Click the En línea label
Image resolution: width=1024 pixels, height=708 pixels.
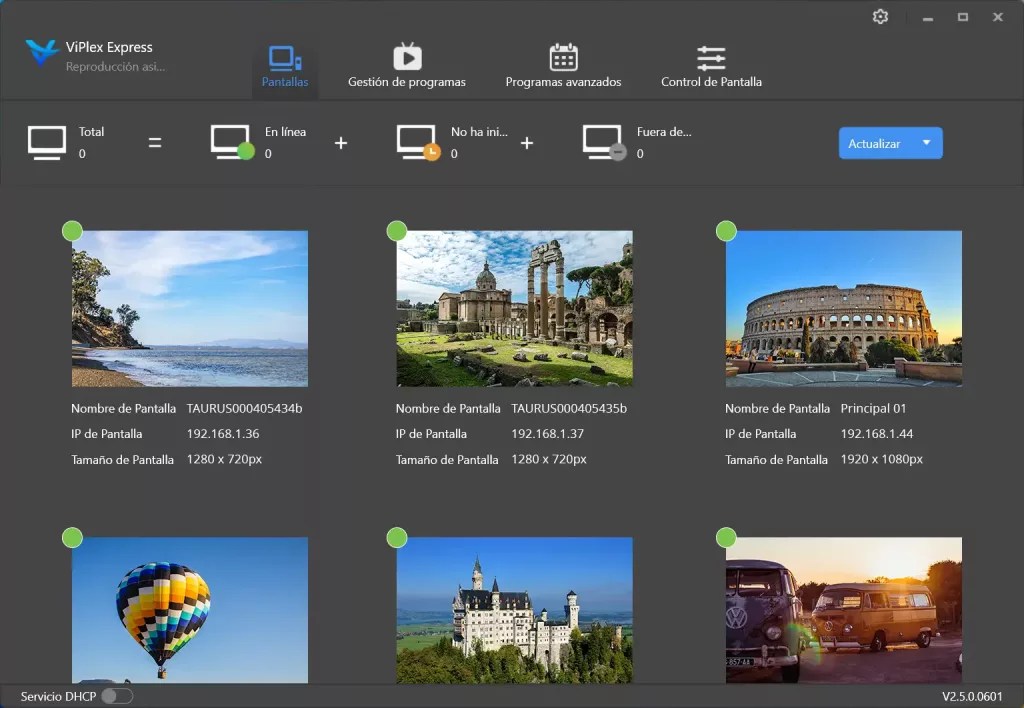point(285,132)
